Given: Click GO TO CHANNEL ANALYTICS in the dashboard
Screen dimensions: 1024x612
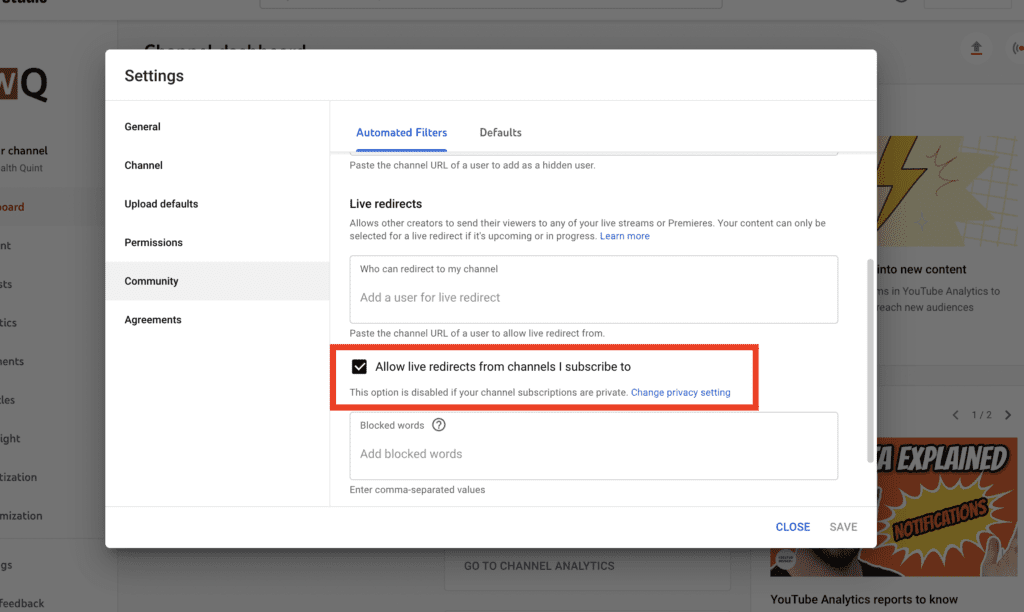Looking at the screenshot, I should (539, 566).
